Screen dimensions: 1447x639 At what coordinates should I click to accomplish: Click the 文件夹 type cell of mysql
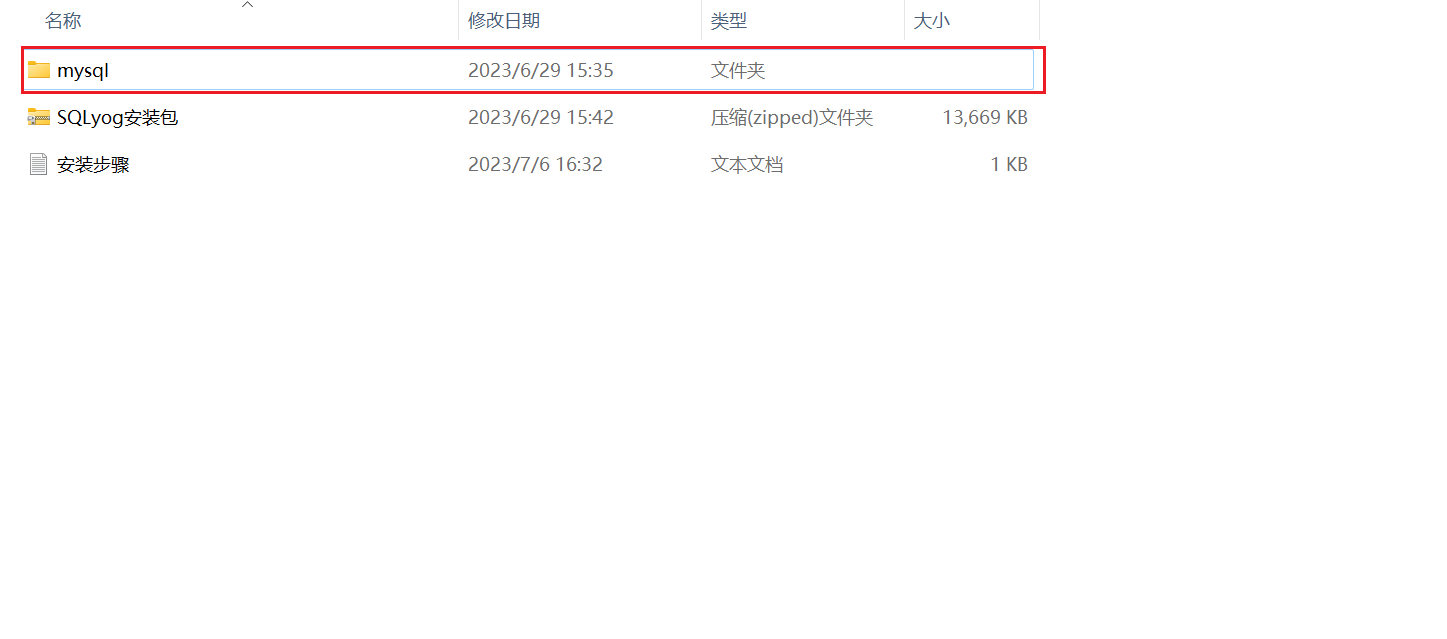click(738, 70)
